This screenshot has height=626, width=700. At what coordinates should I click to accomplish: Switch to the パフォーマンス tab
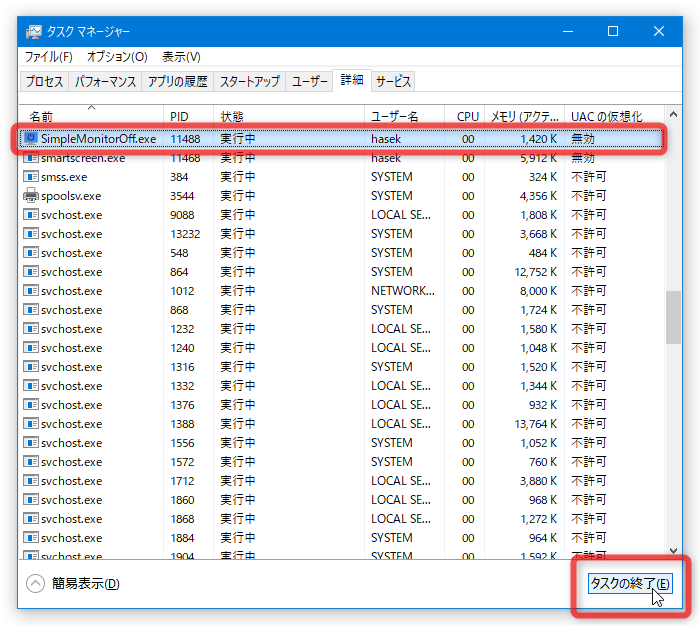[105, 81]
